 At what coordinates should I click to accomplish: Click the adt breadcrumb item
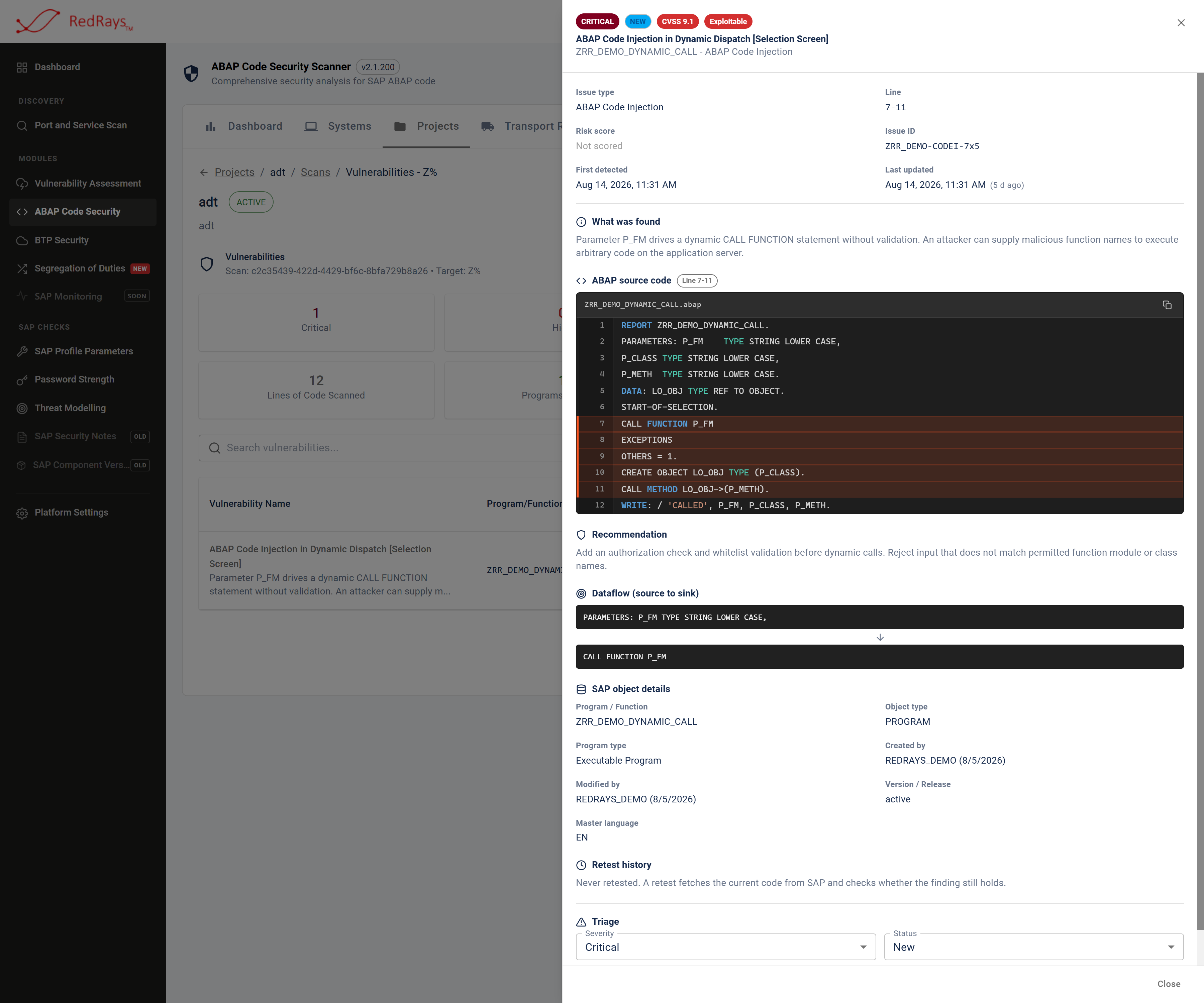[278, 173]
